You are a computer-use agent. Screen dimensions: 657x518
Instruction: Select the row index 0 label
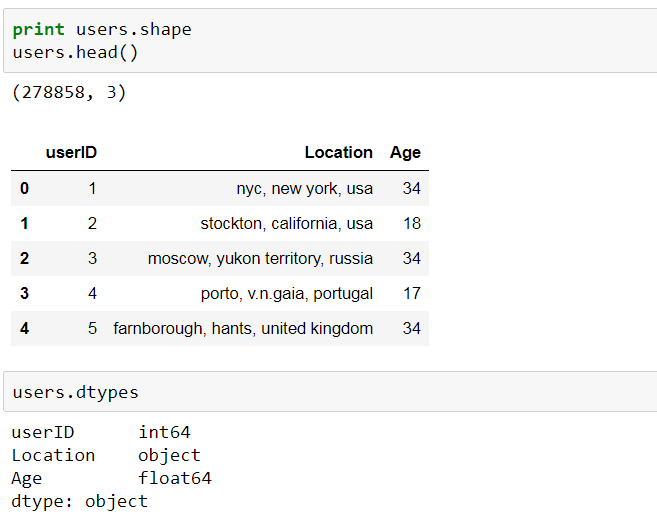pos(24,188)
